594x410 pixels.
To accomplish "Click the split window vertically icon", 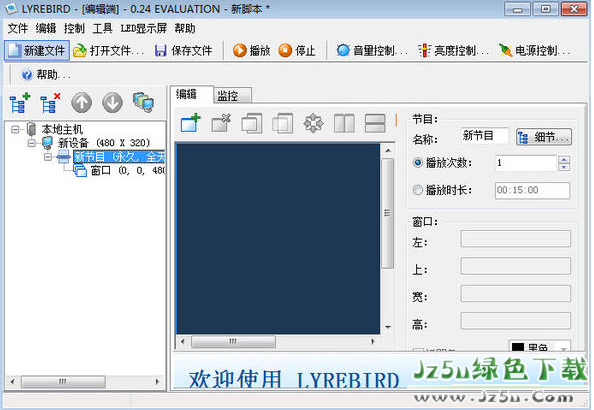I will click(344, 123).
